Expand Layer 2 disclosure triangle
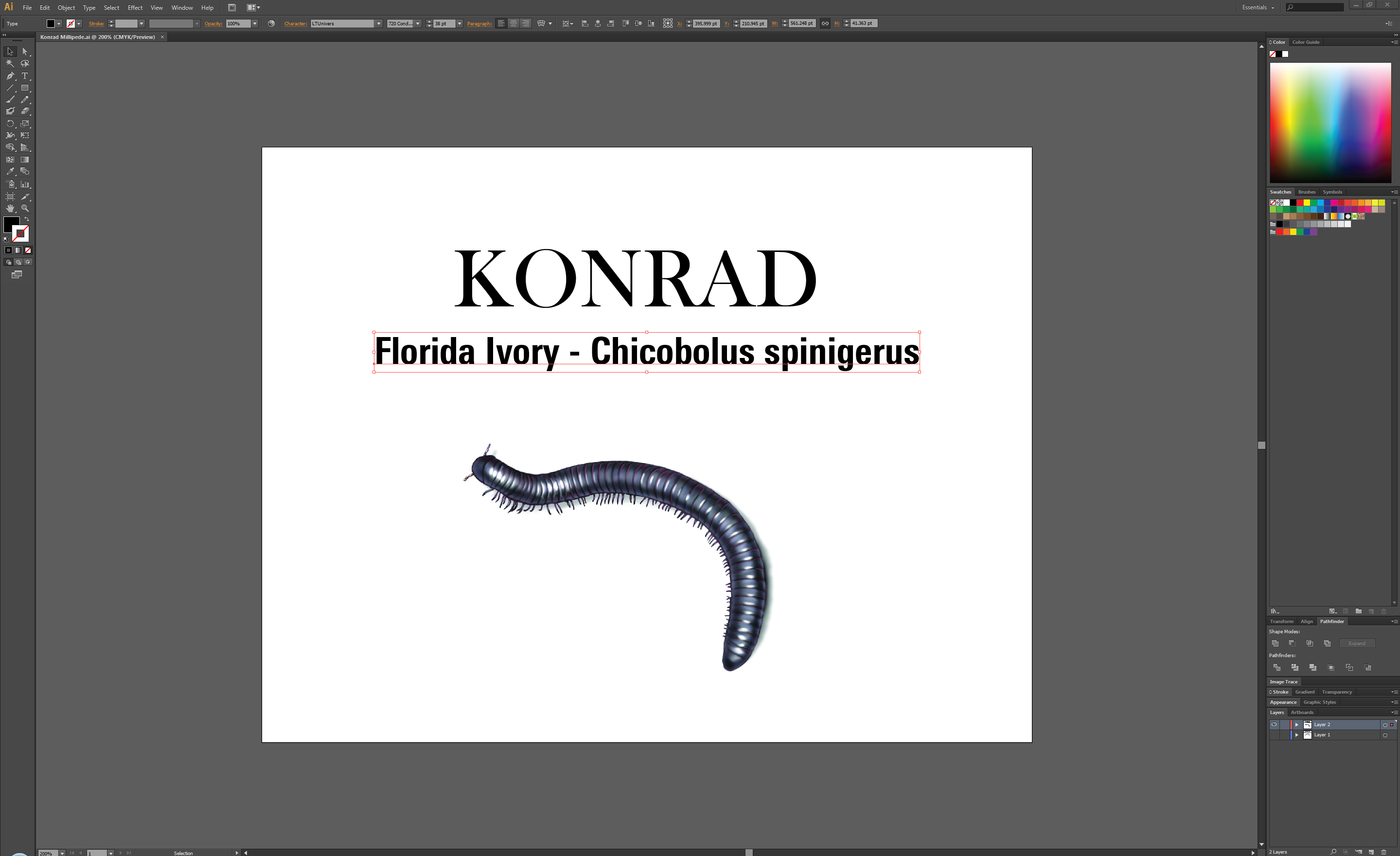This screenshot has width=1400, height=856. coord(1296,725)
